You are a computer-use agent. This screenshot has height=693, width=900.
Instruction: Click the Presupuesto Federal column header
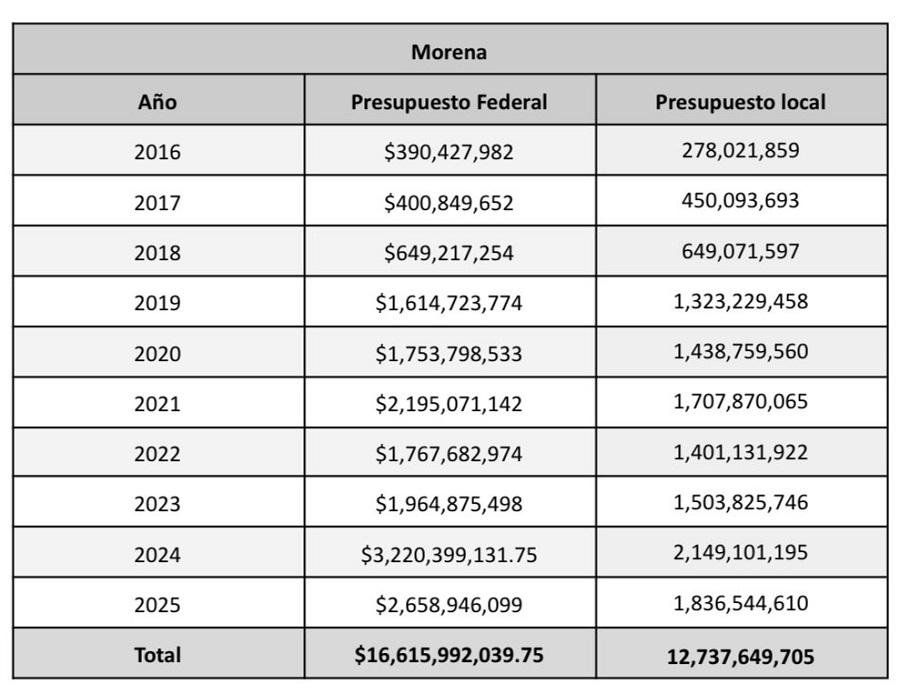coord(449,102)
